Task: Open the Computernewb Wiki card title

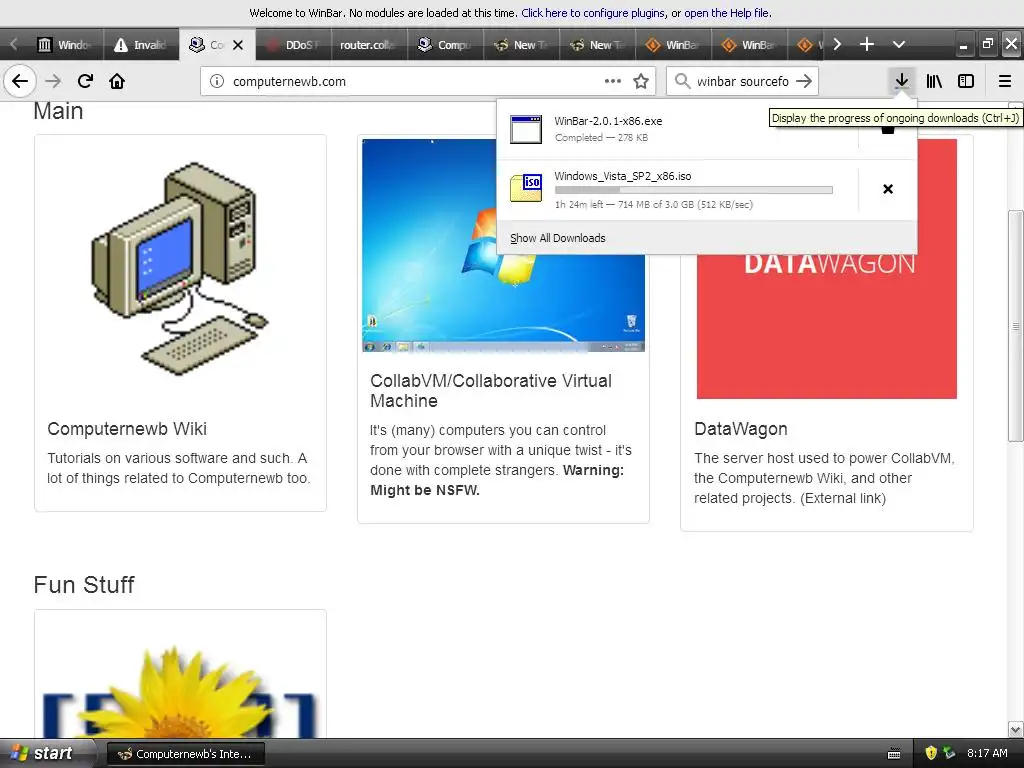Action: (x=127, y=429)
